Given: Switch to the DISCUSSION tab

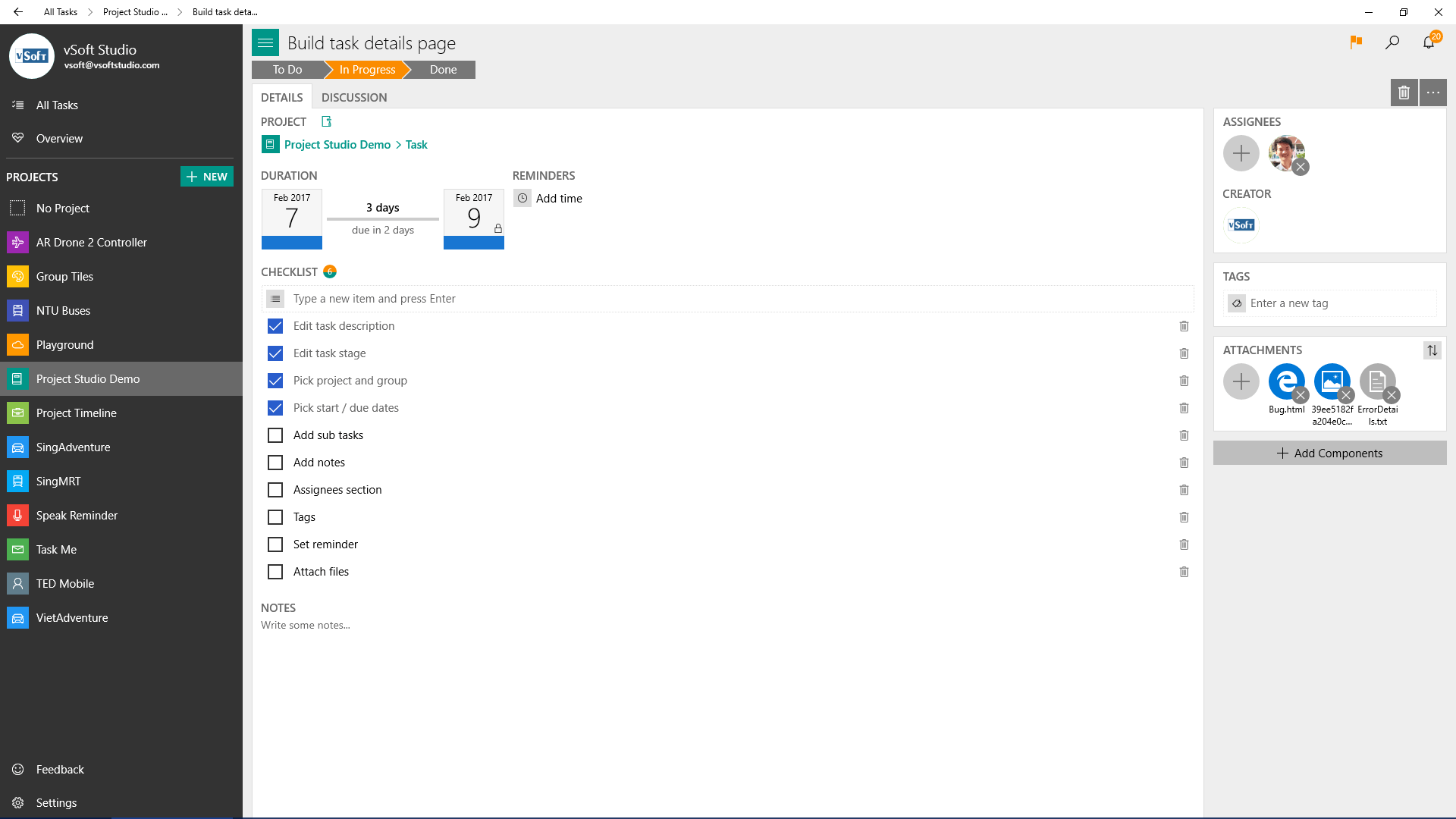Looking at the screenshot, I should pyautogui.click(x=354, y=97).
